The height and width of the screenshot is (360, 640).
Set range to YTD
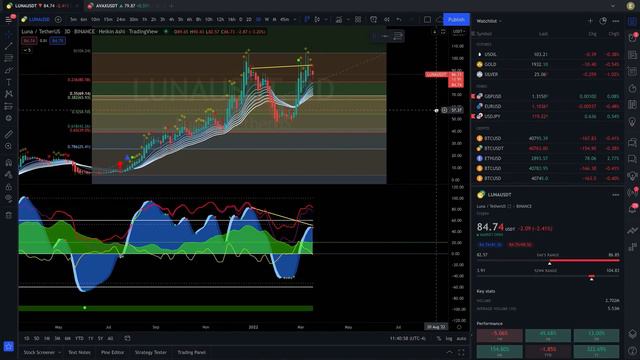pyautogui.click(x=79, y=338)
